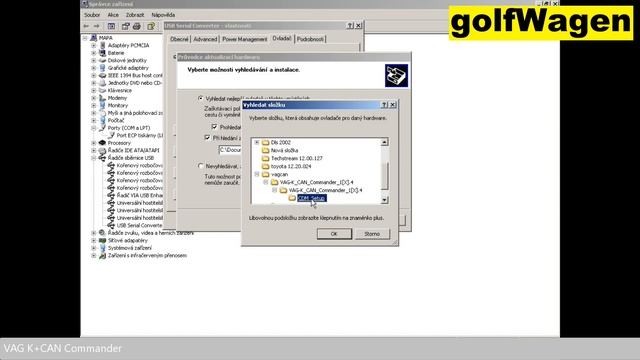Select the vagcan folder
640x360 pixels.
(279, 174)
